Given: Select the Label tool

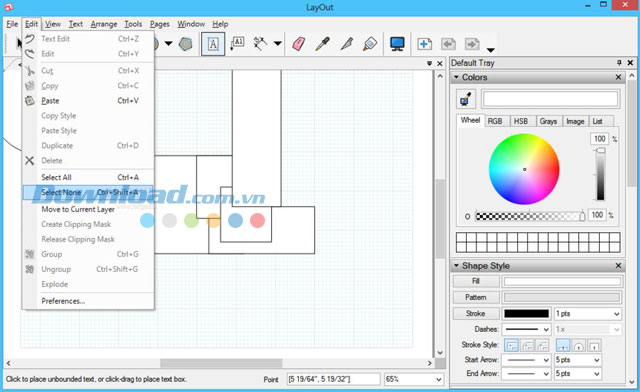Looking at the screenshot, I should click(238, 43).
